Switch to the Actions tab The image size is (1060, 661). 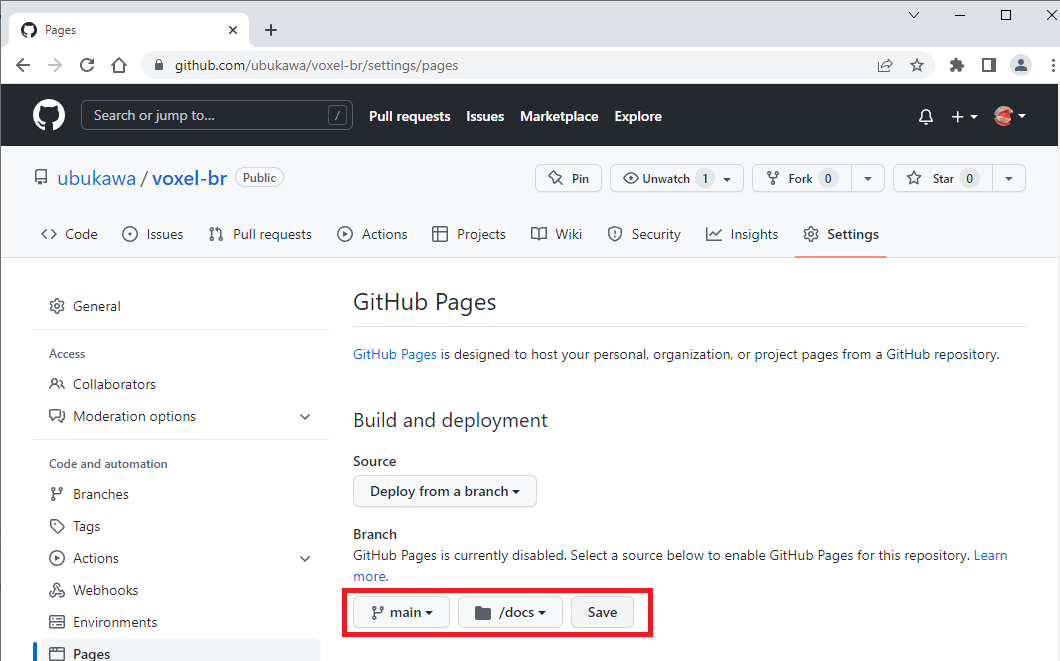(x=372, y=235)
